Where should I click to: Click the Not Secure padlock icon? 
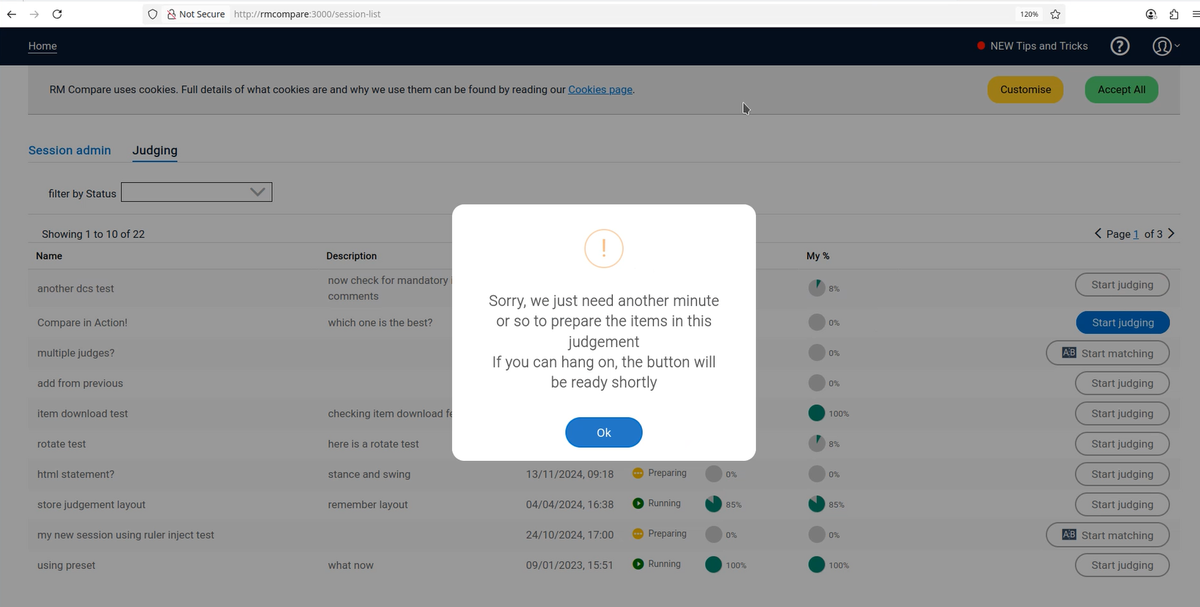point(171,14)
